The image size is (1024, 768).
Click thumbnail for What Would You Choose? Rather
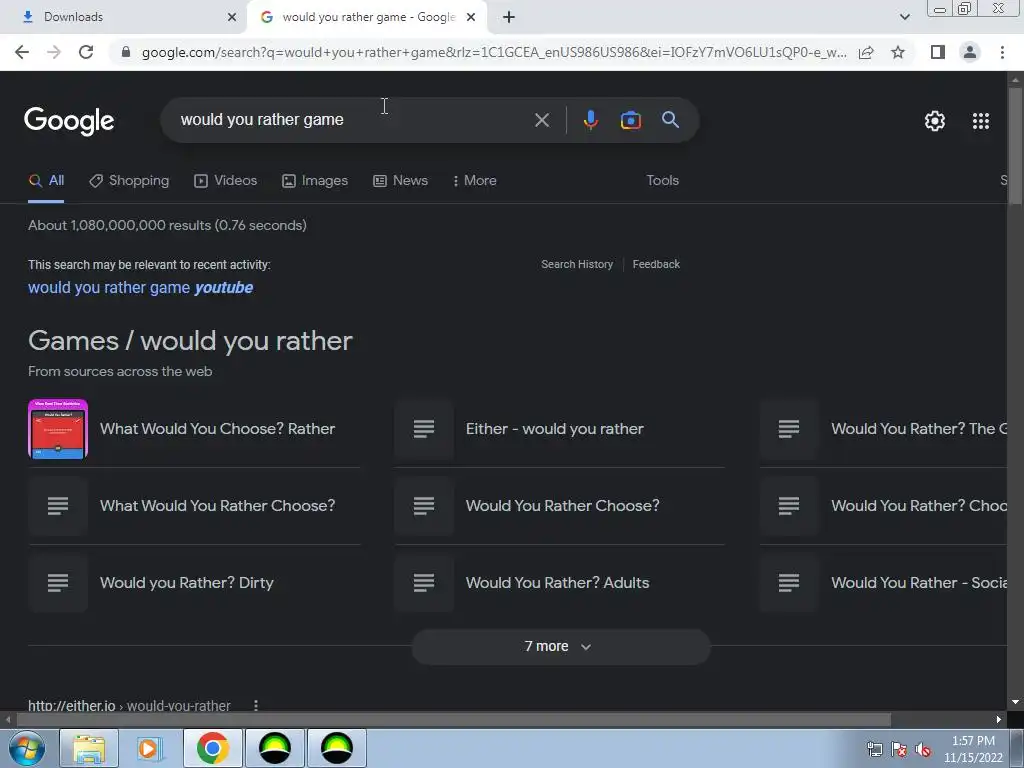tap(58, 429)
